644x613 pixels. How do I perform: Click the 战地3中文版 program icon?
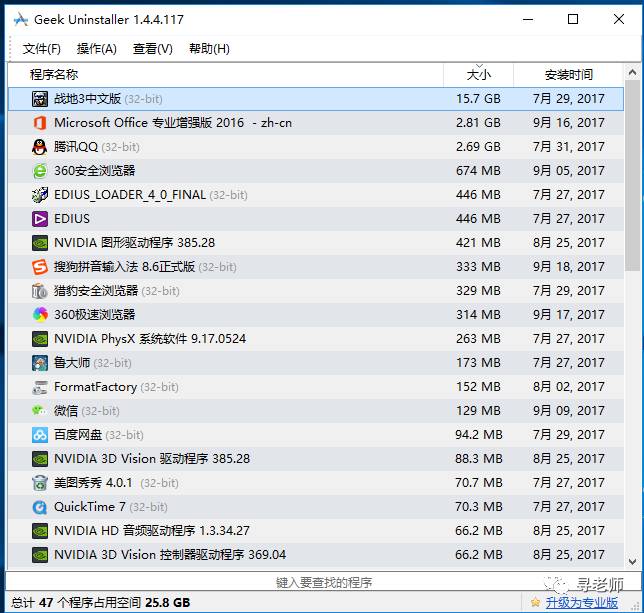click(40, 99)
